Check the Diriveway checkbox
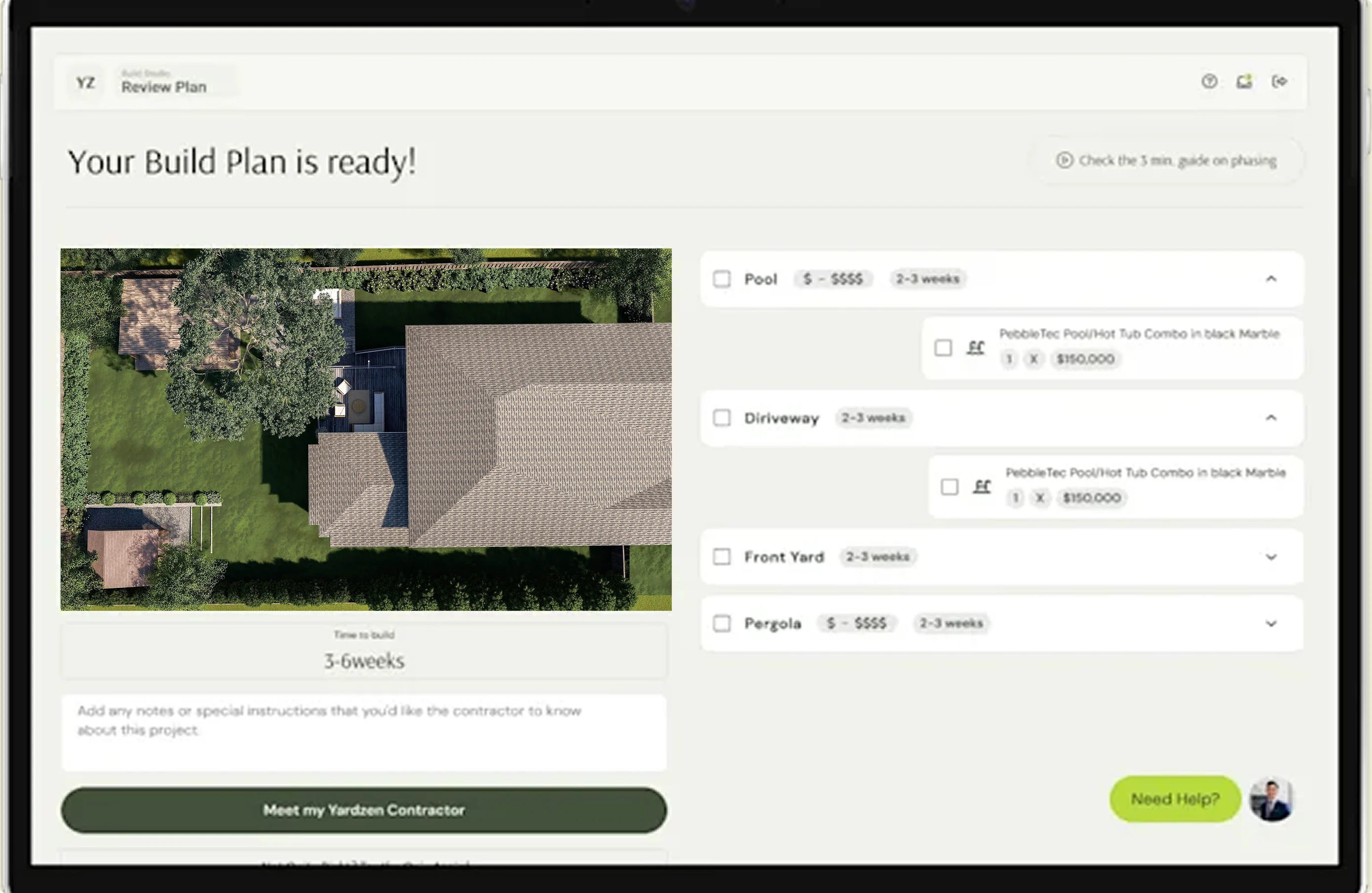Image resolution: width=1372 pixels, height=893 pixels. click(722, 418)
